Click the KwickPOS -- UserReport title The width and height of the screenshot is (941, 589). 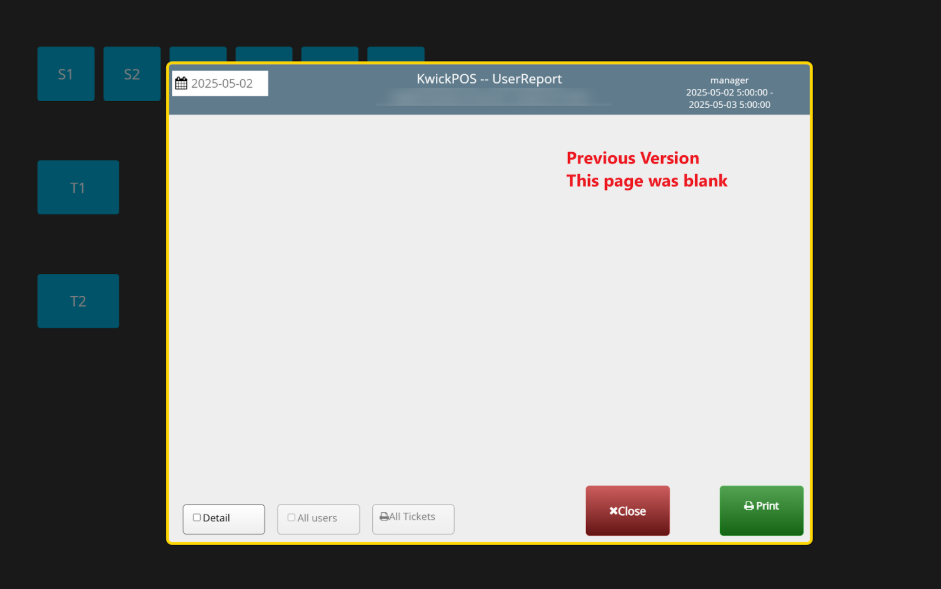(489, 79)
